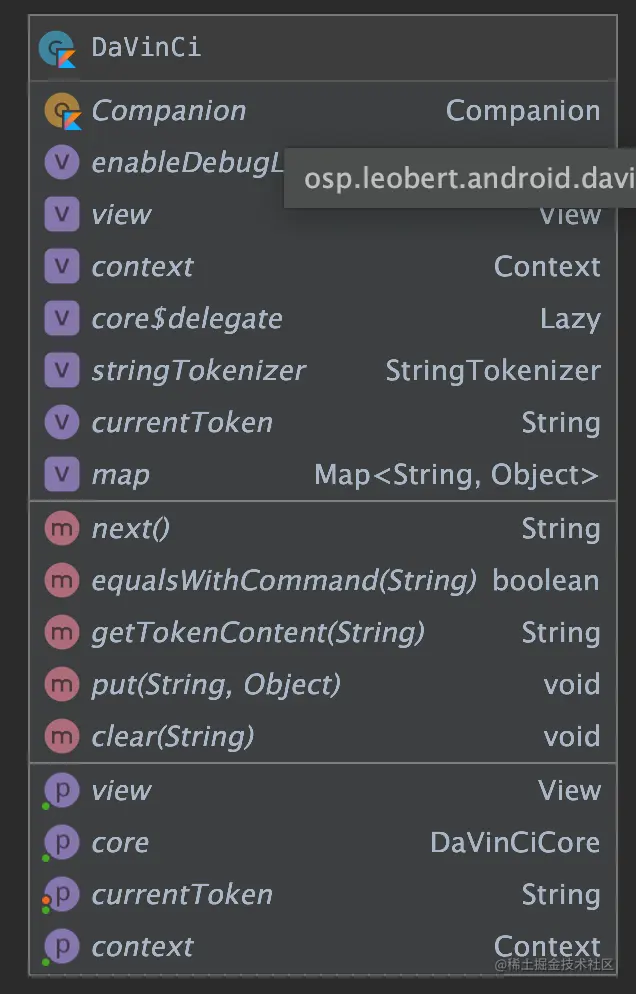Select the Companion object icon
This screenshot has width=636, height=994.
coord(60,110)
